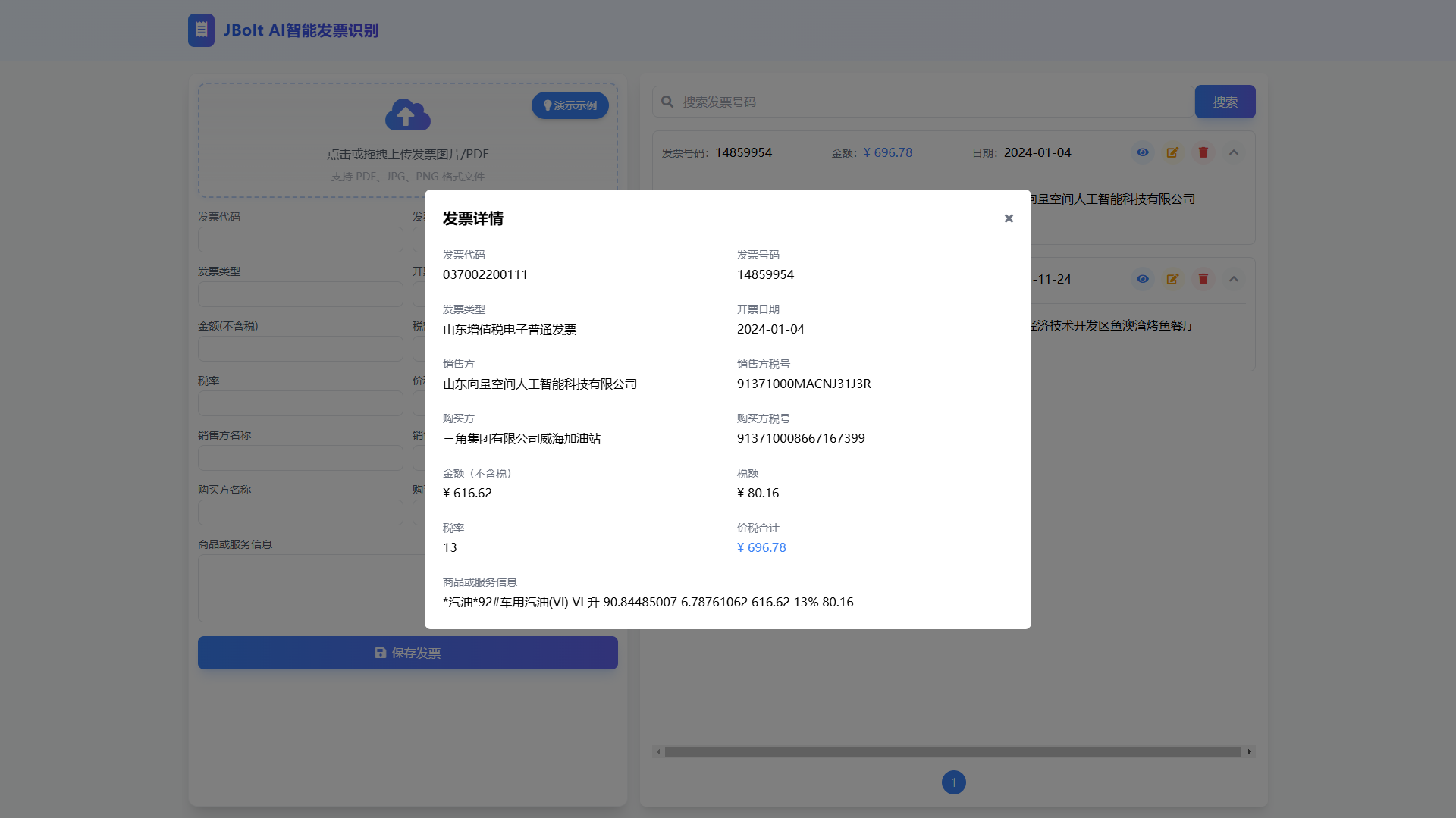Edit invoice 14859954 with the pencil icon
This screenshot has width=1456, height=818.
point(1172,152)
